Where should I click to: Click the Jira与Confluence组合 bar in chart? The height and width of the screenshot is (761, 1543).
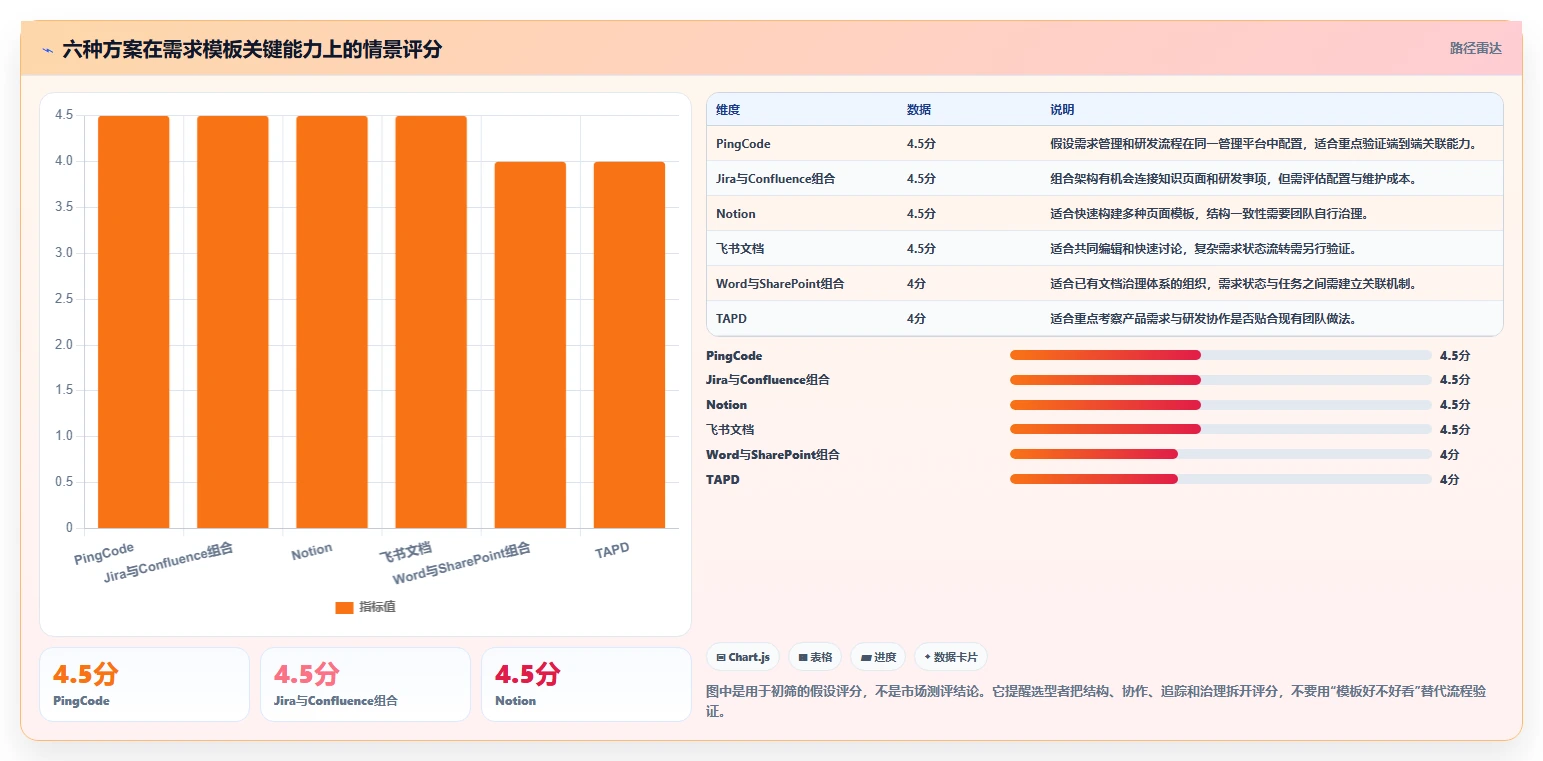(232, 322)
